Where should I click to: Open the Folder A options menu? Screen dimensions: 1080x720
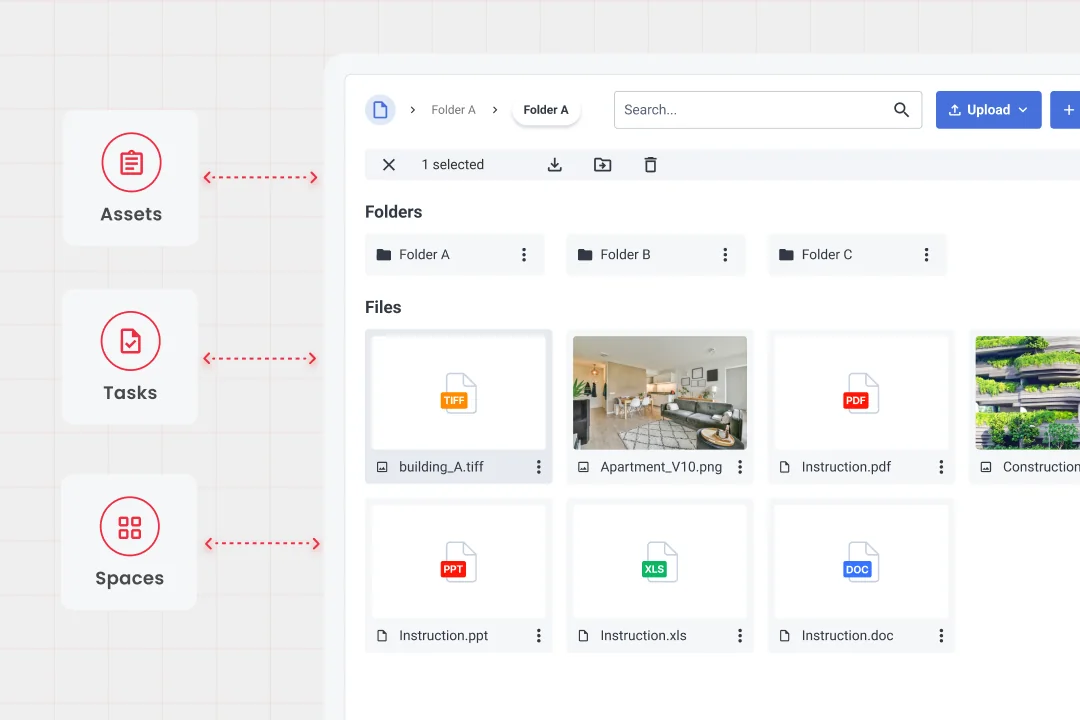(524, 255)
